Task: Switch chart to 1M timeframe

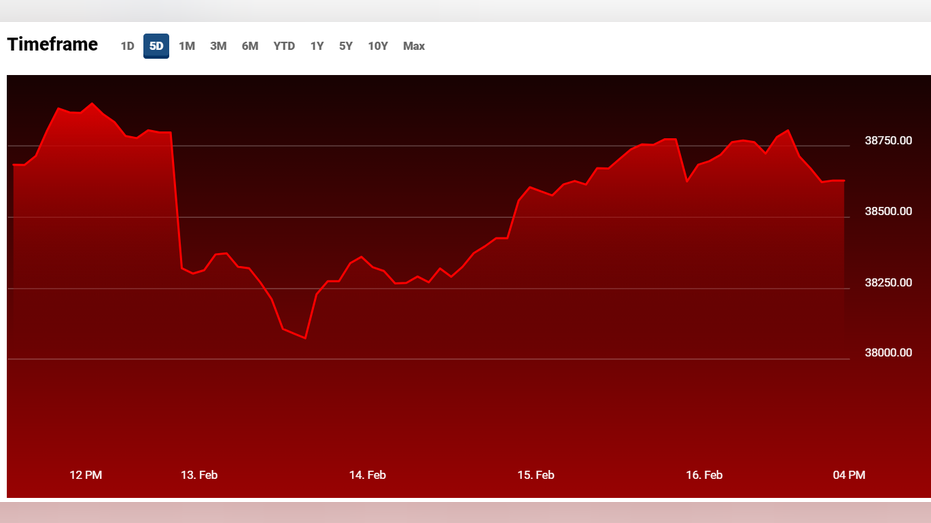Action: pyautogui.click(x=187, y=46)
